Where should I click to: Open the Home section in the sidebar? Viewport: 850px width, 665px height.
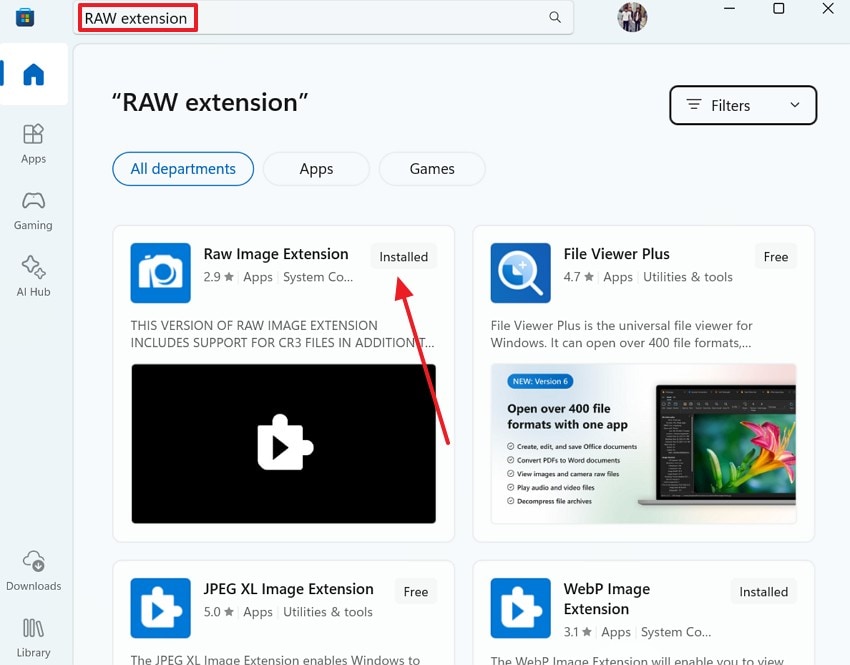[33, 74]
